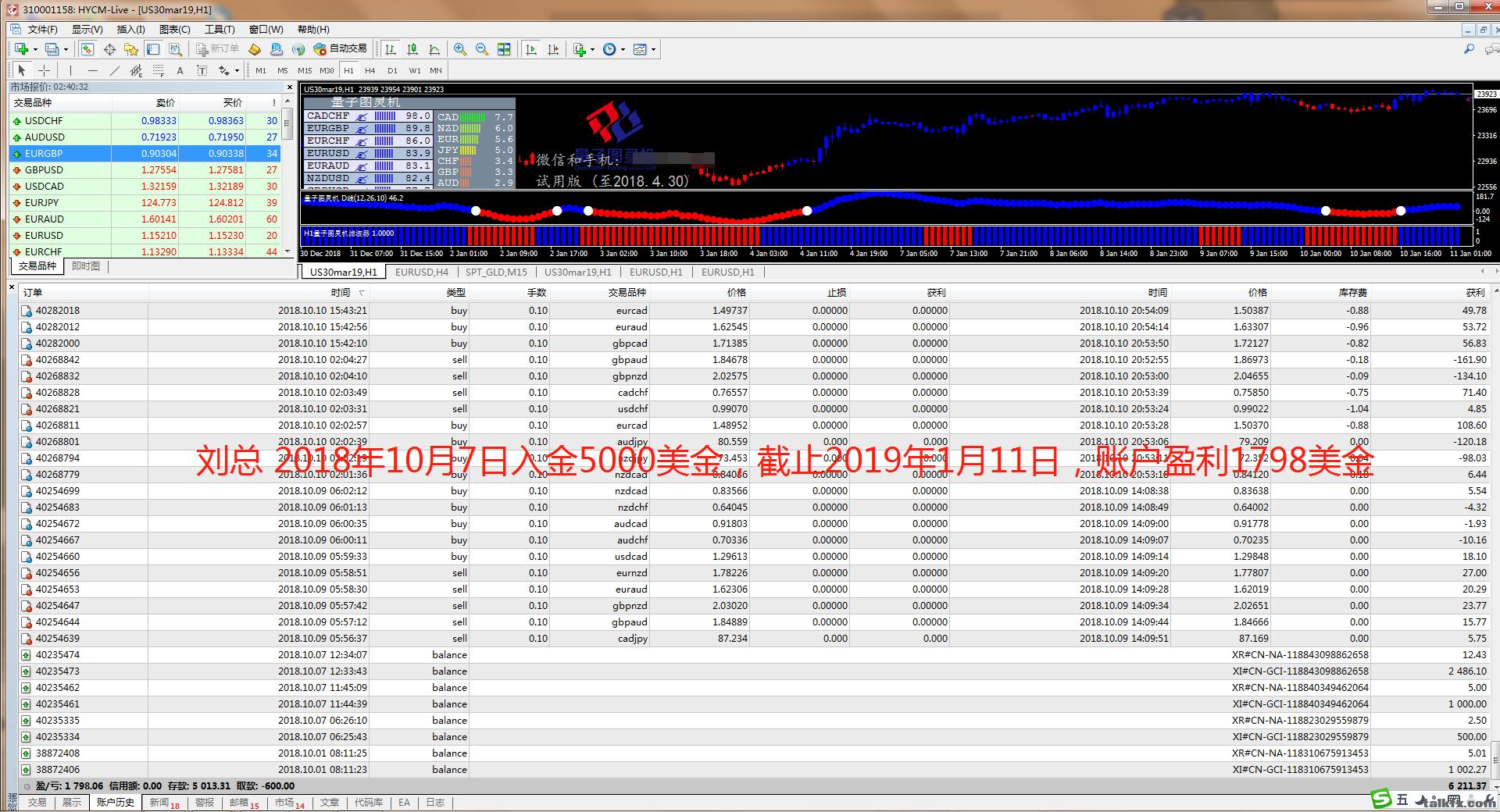Select the text label T tool
The height and width of the screenshot is (812, 1500).
coord(202,70)
